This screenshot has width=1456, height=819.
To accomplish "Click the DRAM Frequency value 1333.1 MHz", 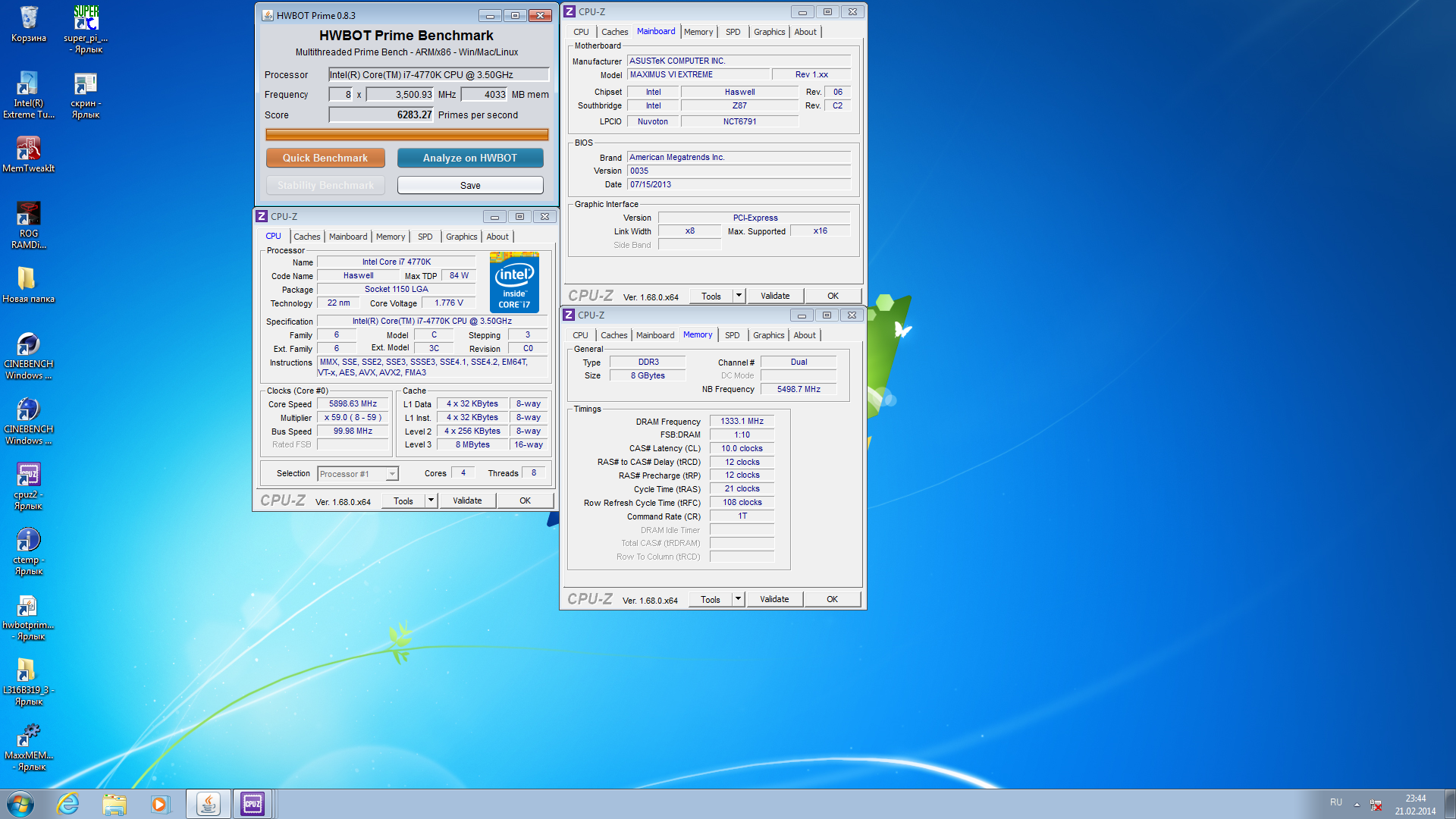I will click(x=742, y=421).
